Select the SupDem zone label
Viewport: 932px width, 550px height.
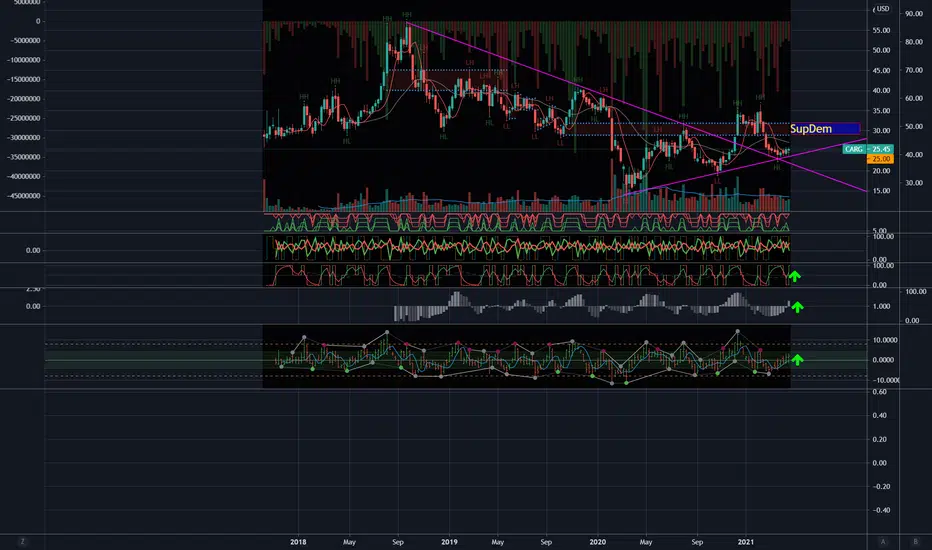click(824, 128)
